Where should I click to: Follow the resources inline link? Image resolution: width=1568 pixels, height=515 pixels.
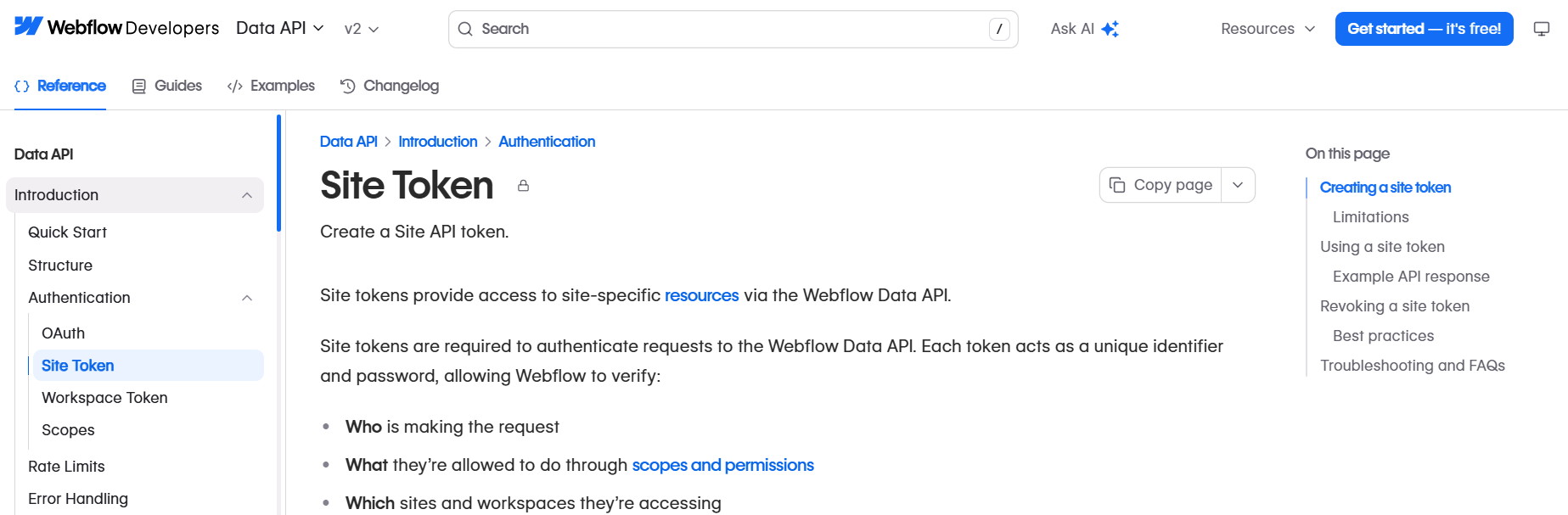[x=701, y=295]
